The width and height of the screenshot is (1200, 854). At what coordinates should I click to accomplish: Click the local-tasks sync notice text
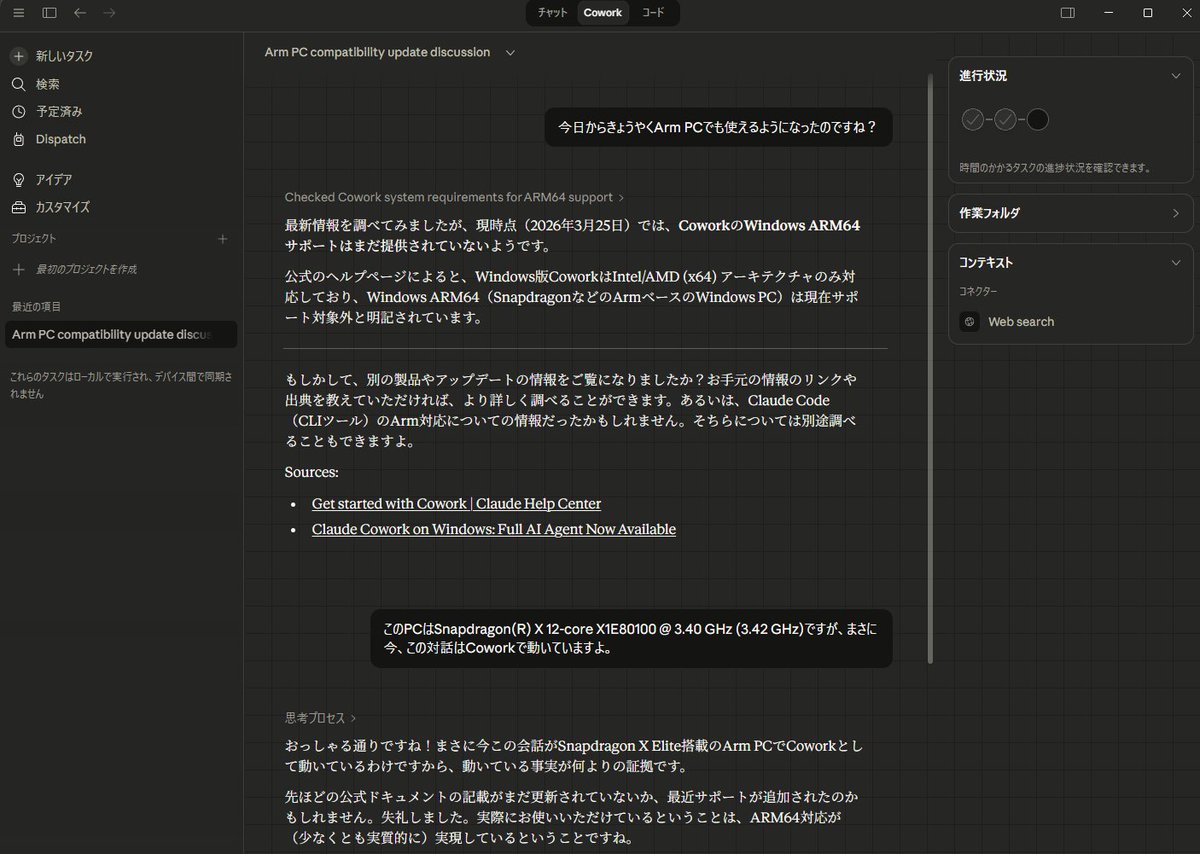(x=121, y=385)
